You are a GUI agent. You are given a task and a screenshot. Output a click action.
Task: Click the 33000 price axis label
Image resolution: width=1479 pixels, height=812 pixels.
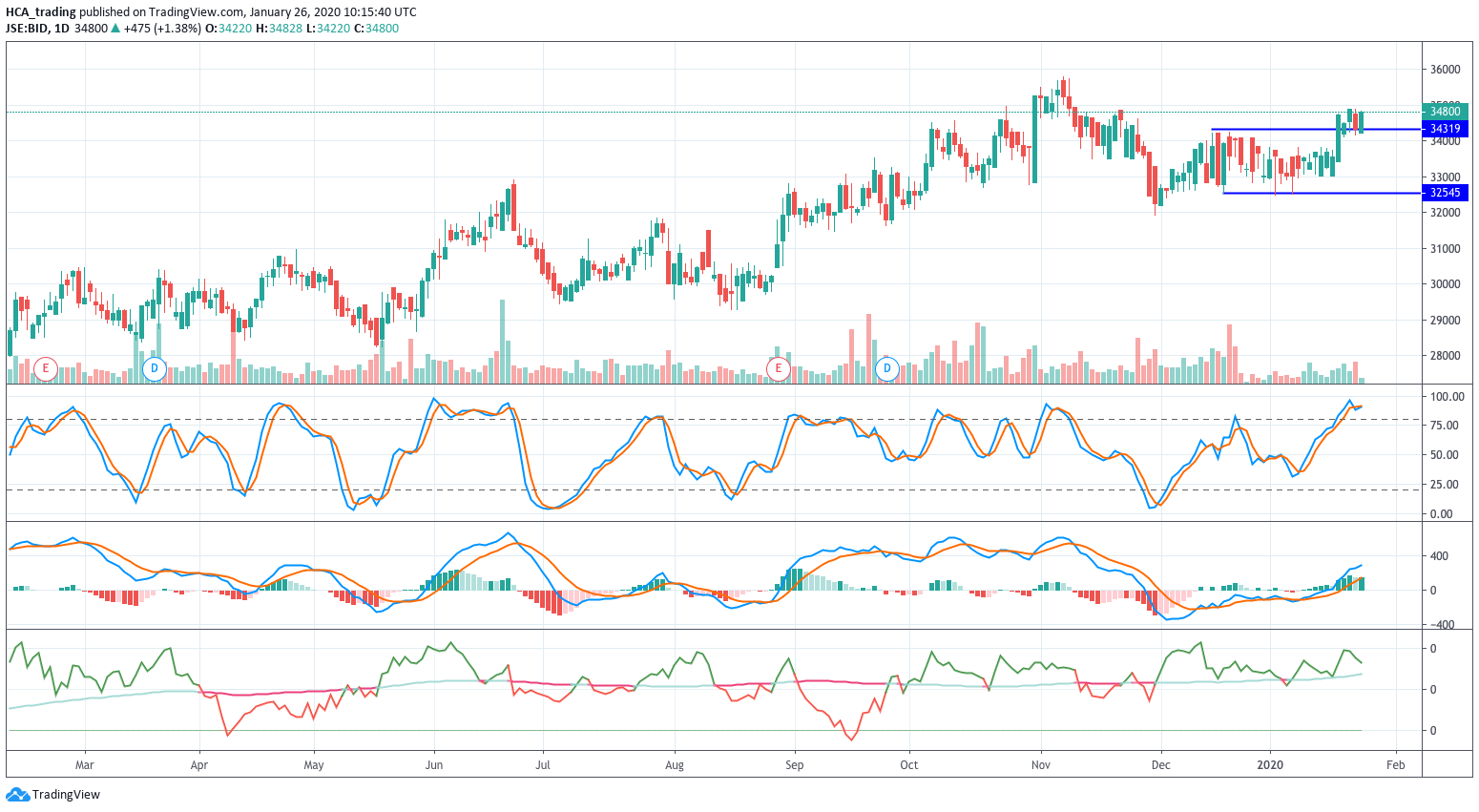(x=1445, y=177)
